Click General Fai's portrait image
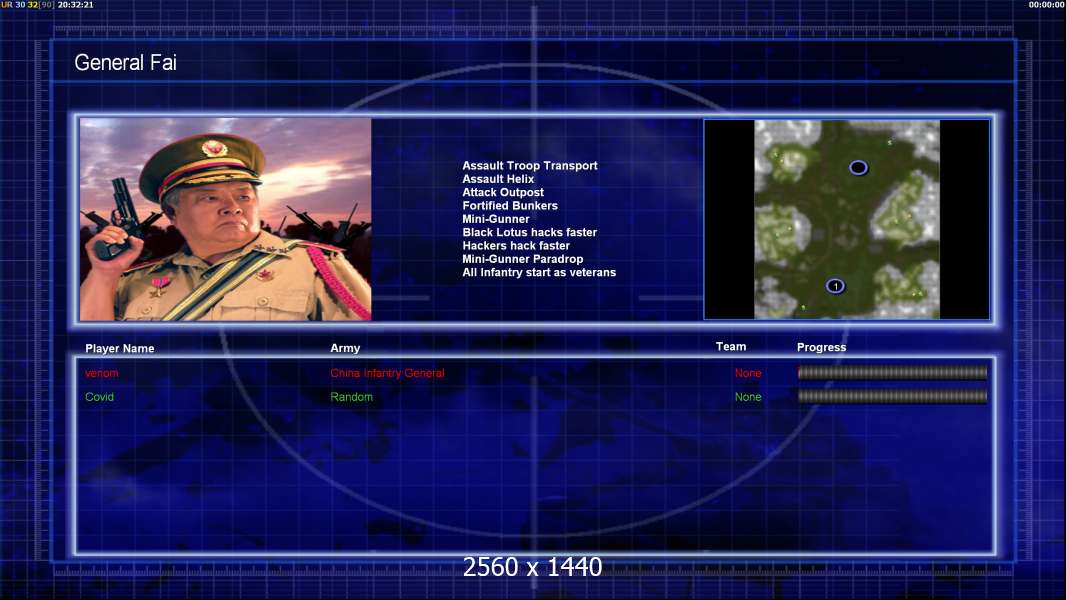The width and height of the screenshot is (1066, 600). click(x=226, y=219)
